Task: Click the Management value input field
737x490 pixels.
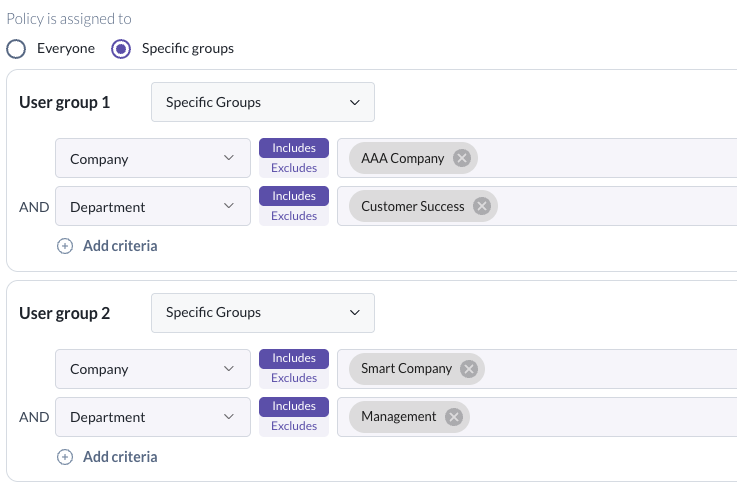Action: point(600,417)
